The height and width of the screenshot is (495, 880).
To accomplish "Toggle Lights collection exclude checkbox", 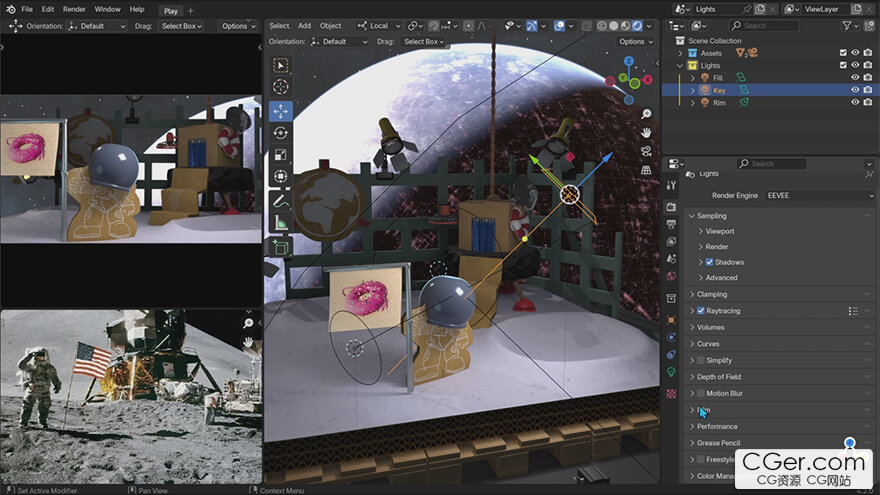I will 843,65.
